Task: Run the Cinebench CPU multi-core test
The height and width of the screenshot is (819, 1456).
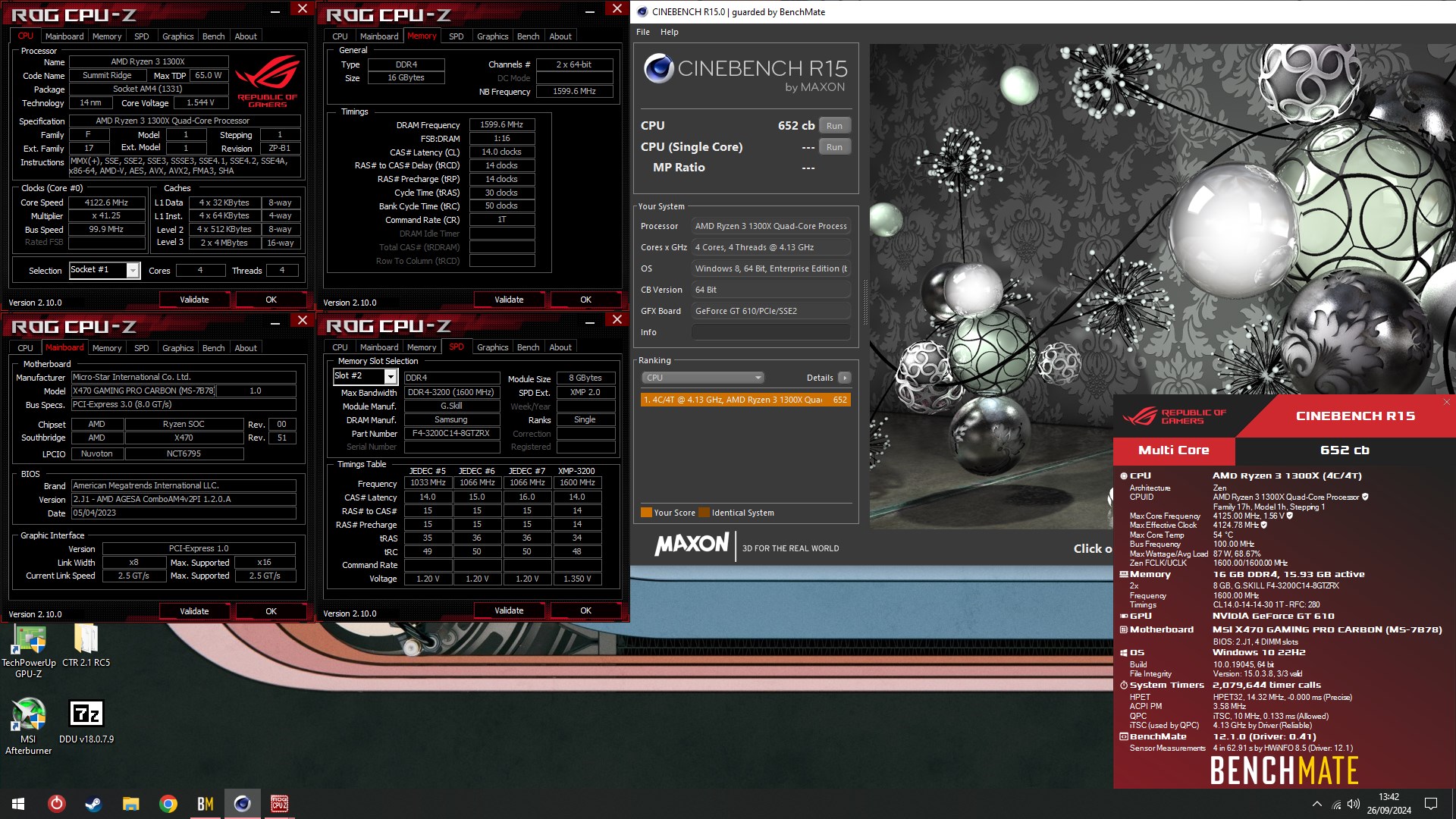Action: point(834,126)
